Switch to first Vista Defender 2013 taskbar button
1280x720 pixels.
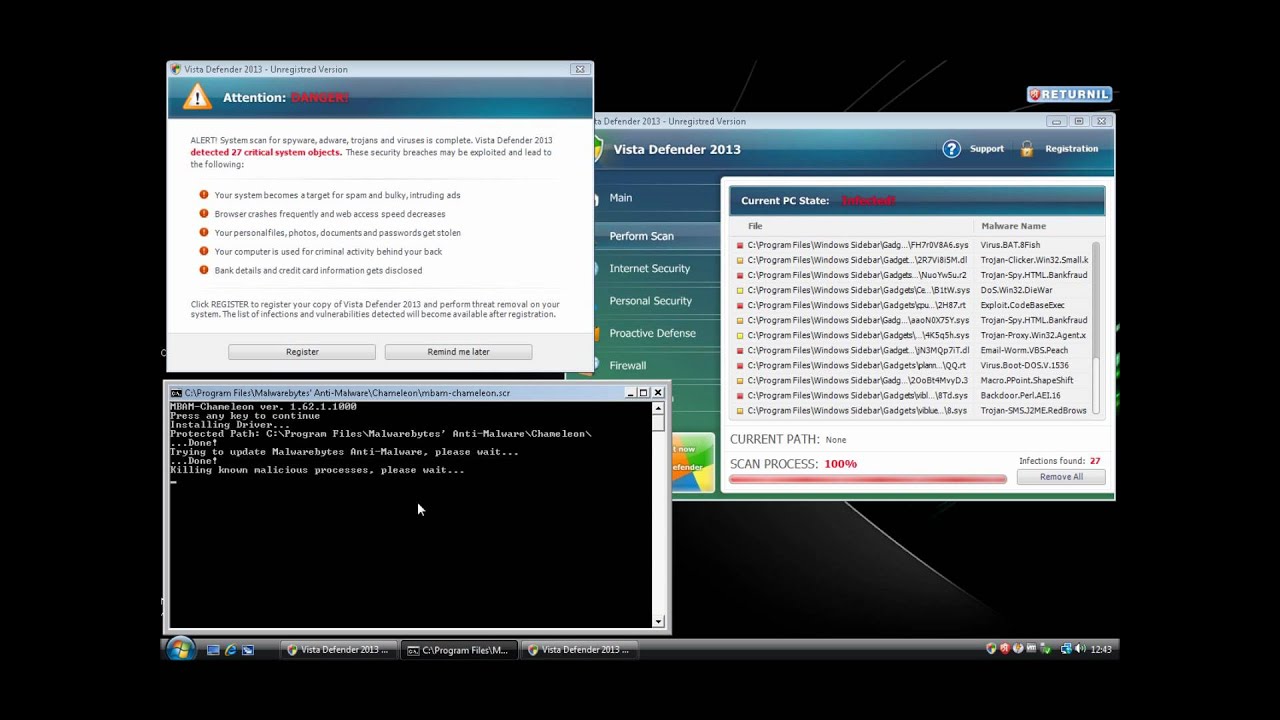click(337, 650)
